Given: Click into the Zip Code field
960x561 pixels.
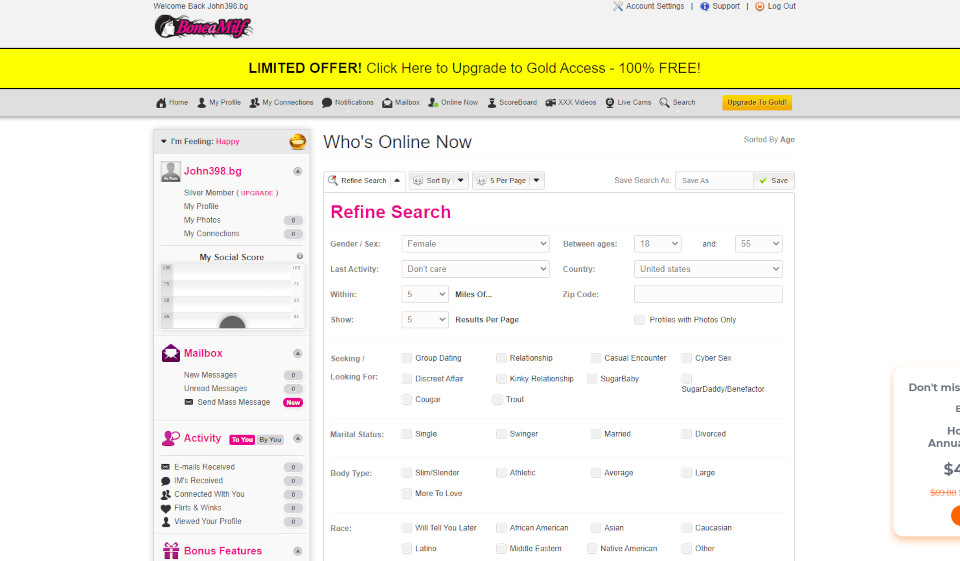Looking at the screenshot, I should [x=708, y=295].
